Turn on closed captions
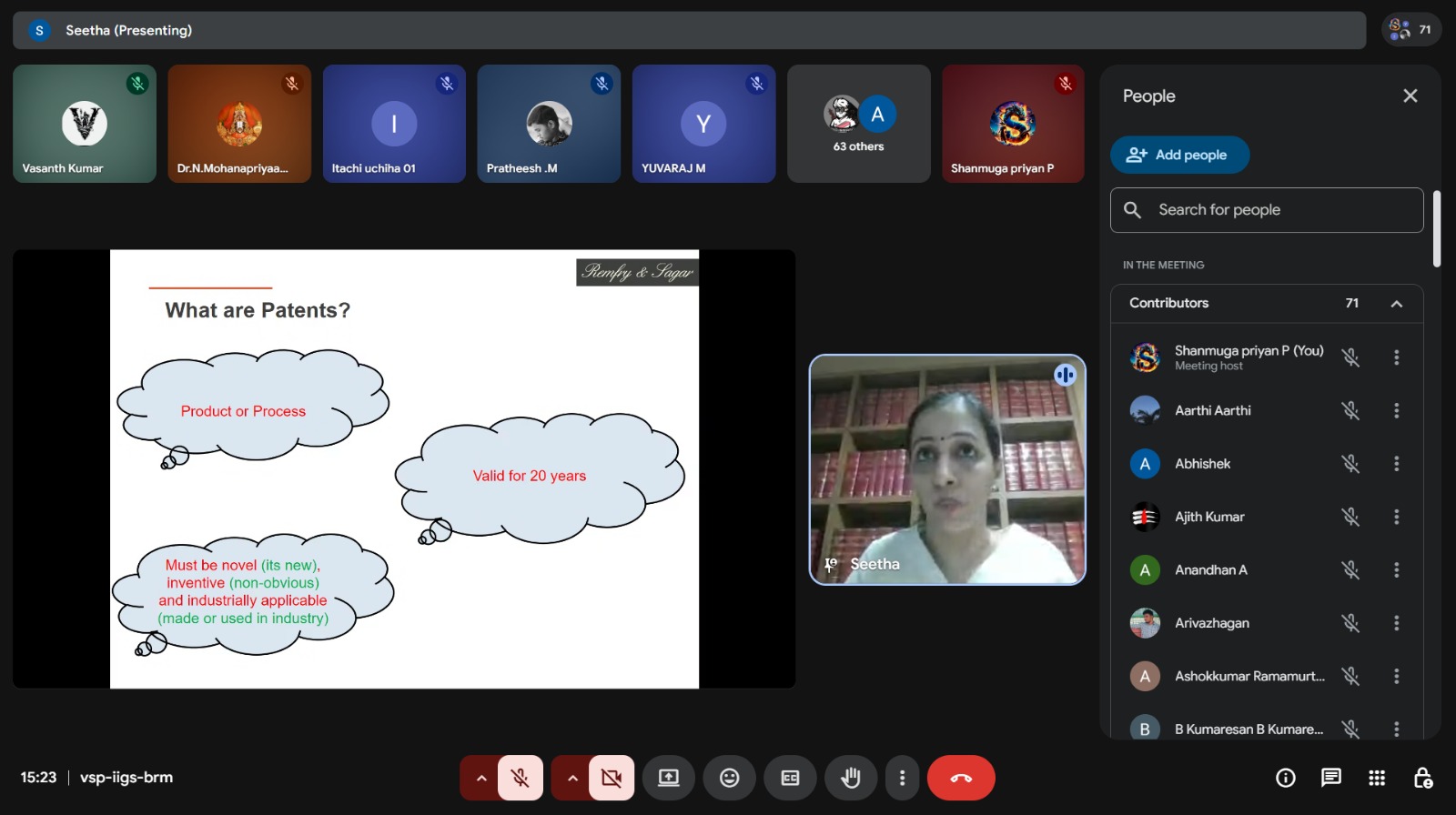Image resolution: width=1456 pixels, height=815 pixels. (x=790, y=778)
